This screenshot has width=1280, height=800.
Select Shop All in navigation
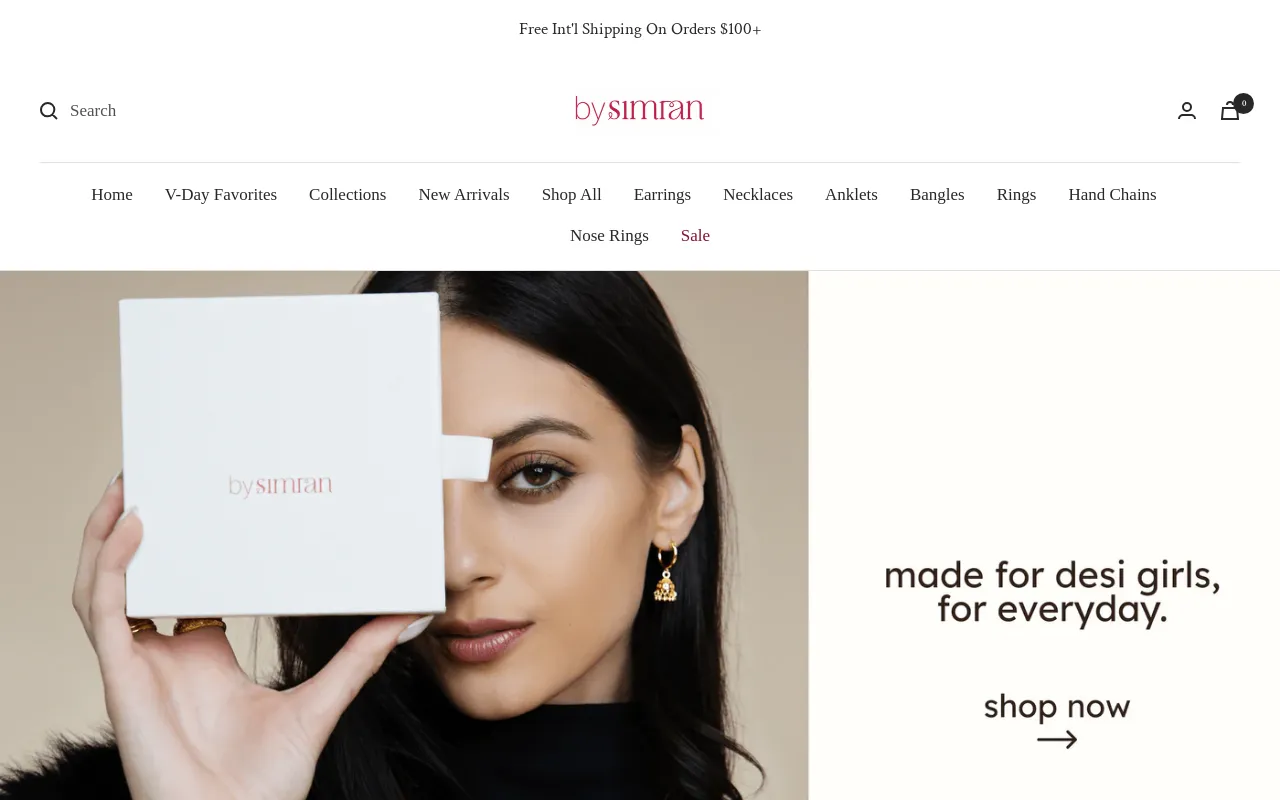[x=572, y=195]
